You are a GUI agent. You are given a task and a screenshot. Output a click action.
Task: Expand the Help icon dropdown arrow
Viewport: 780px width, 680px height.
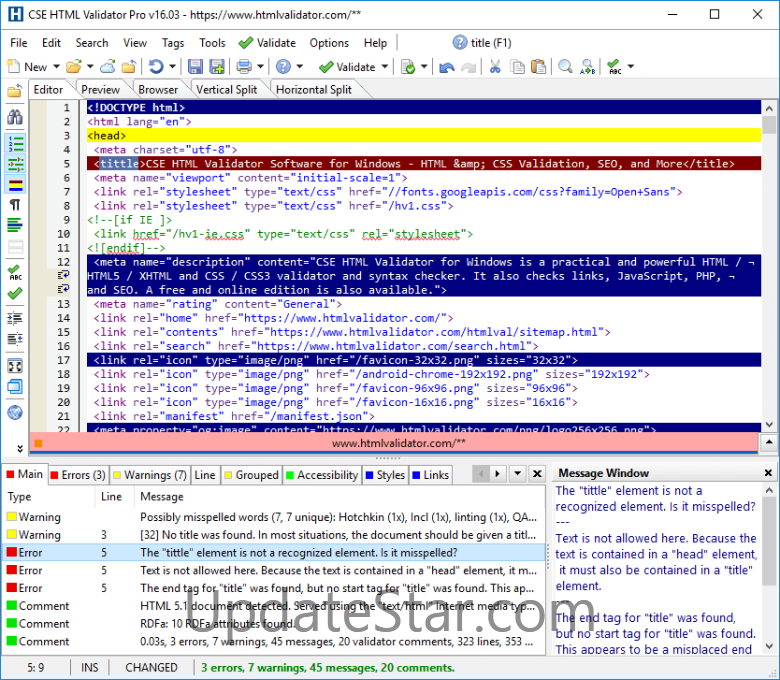(x=299, y=67)
